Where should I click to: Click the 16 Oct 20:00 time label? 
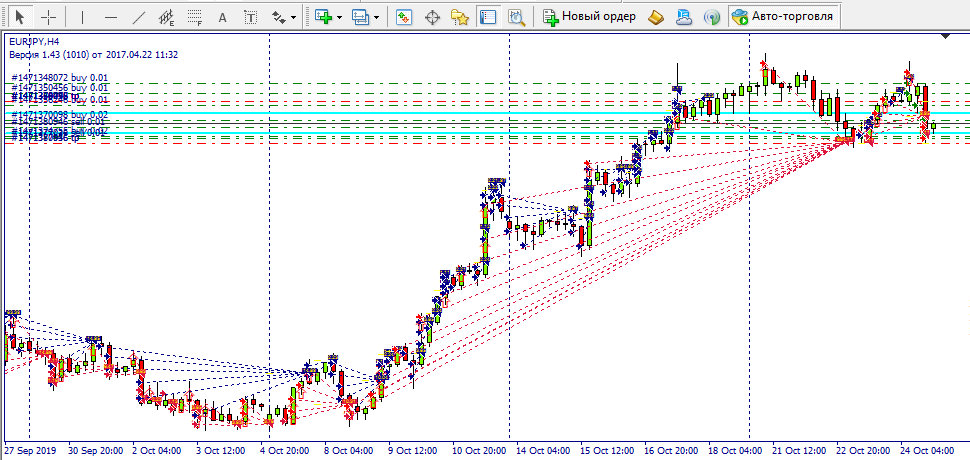click(671, 450)
